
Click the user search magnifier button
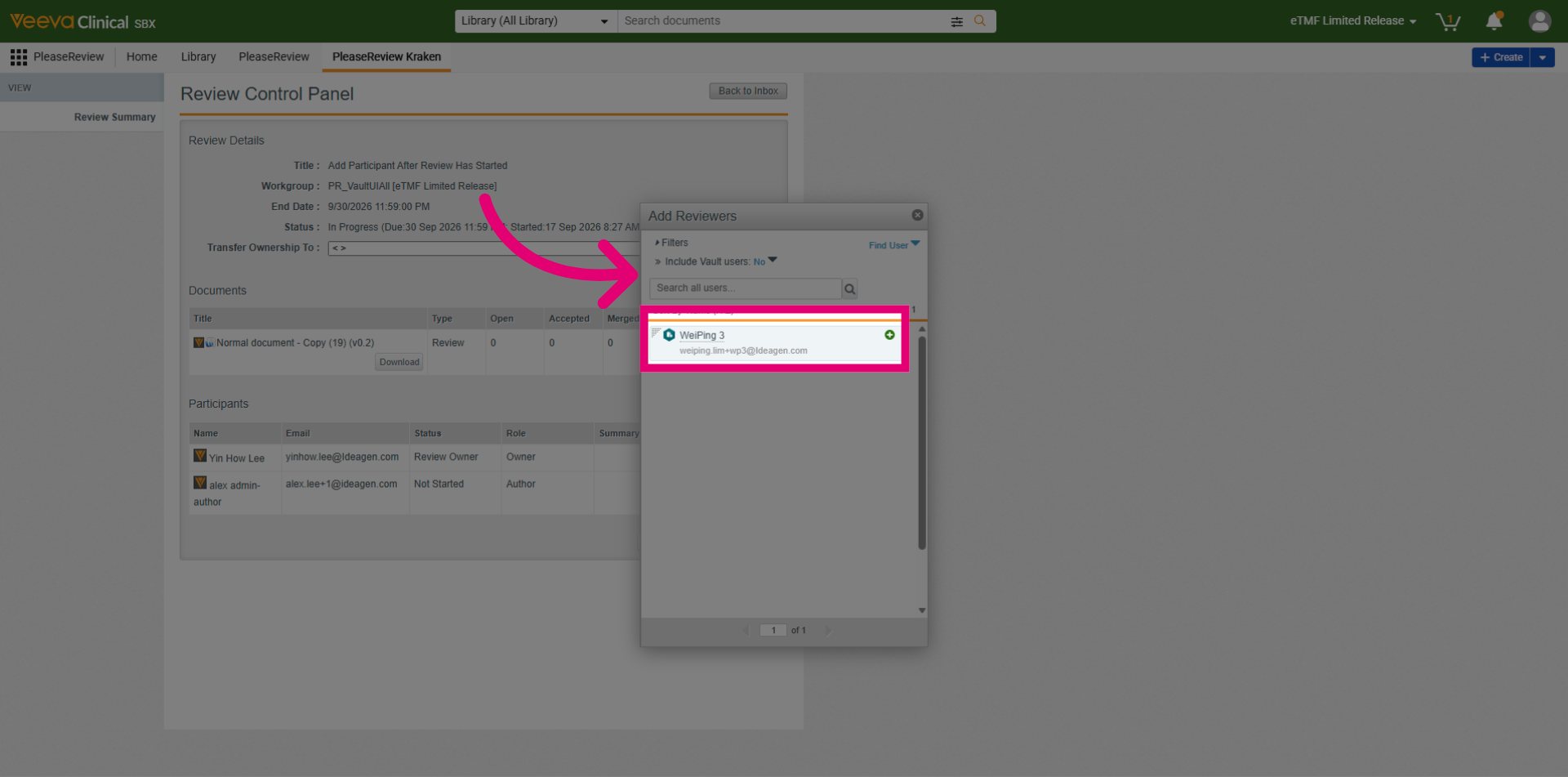click(849, 288)
